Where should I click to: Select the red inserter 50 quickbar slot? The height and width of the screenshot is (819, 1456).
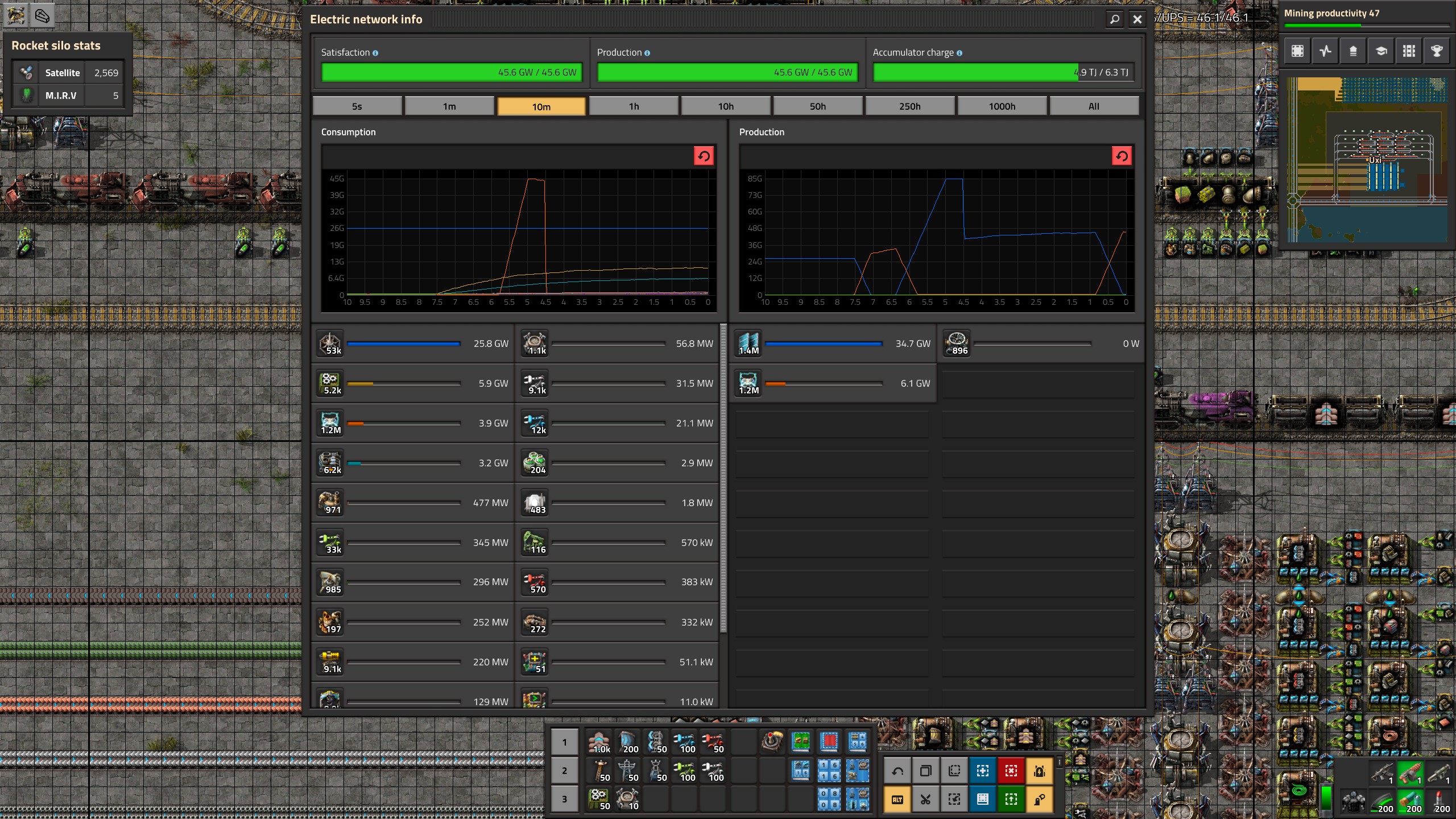pyautogui.click(x=713, y=742)
